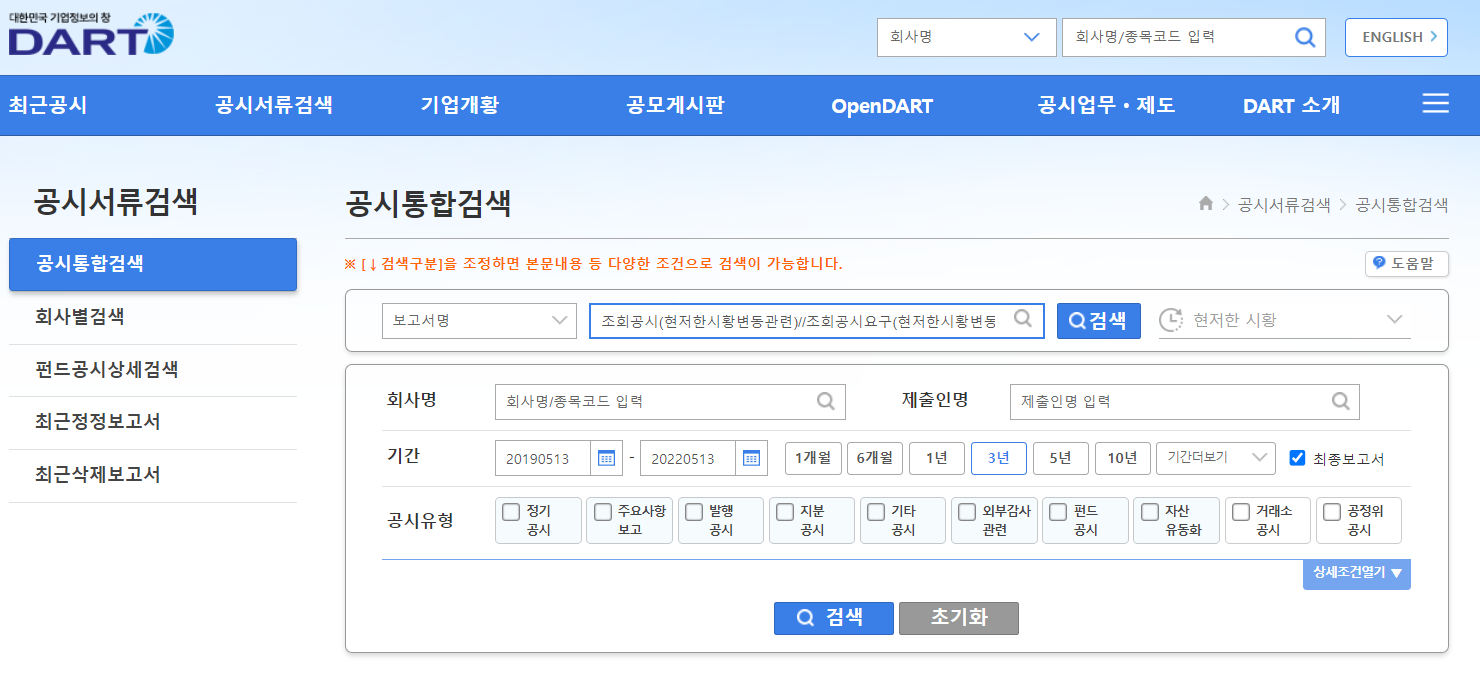Check the 발행공시 checkbox
Viewport: 1480px width, 674px height.
click(694, 512)
